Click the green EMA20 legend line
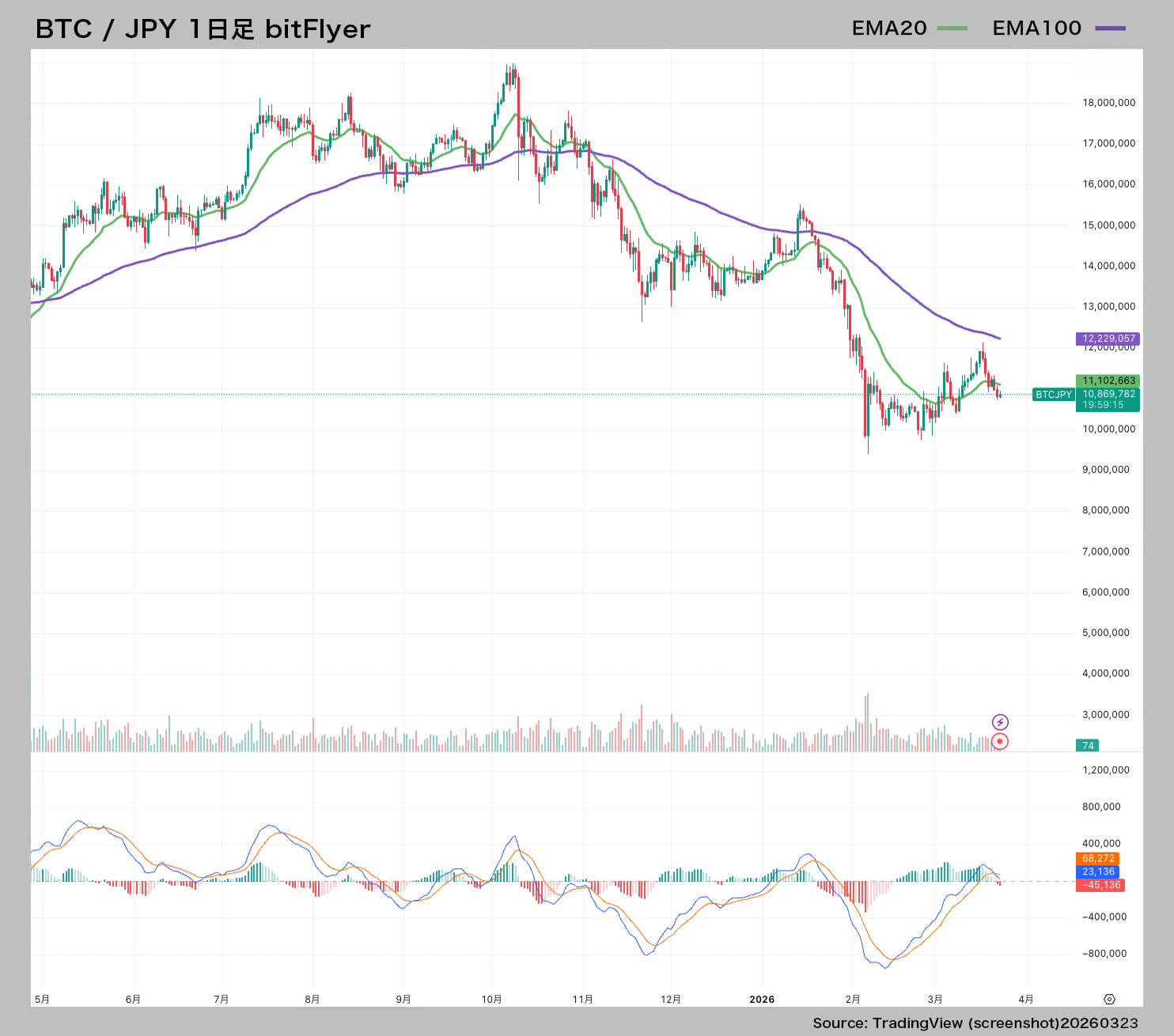The height and width of the screenshot is (1036, 1174). pos(952,28)
